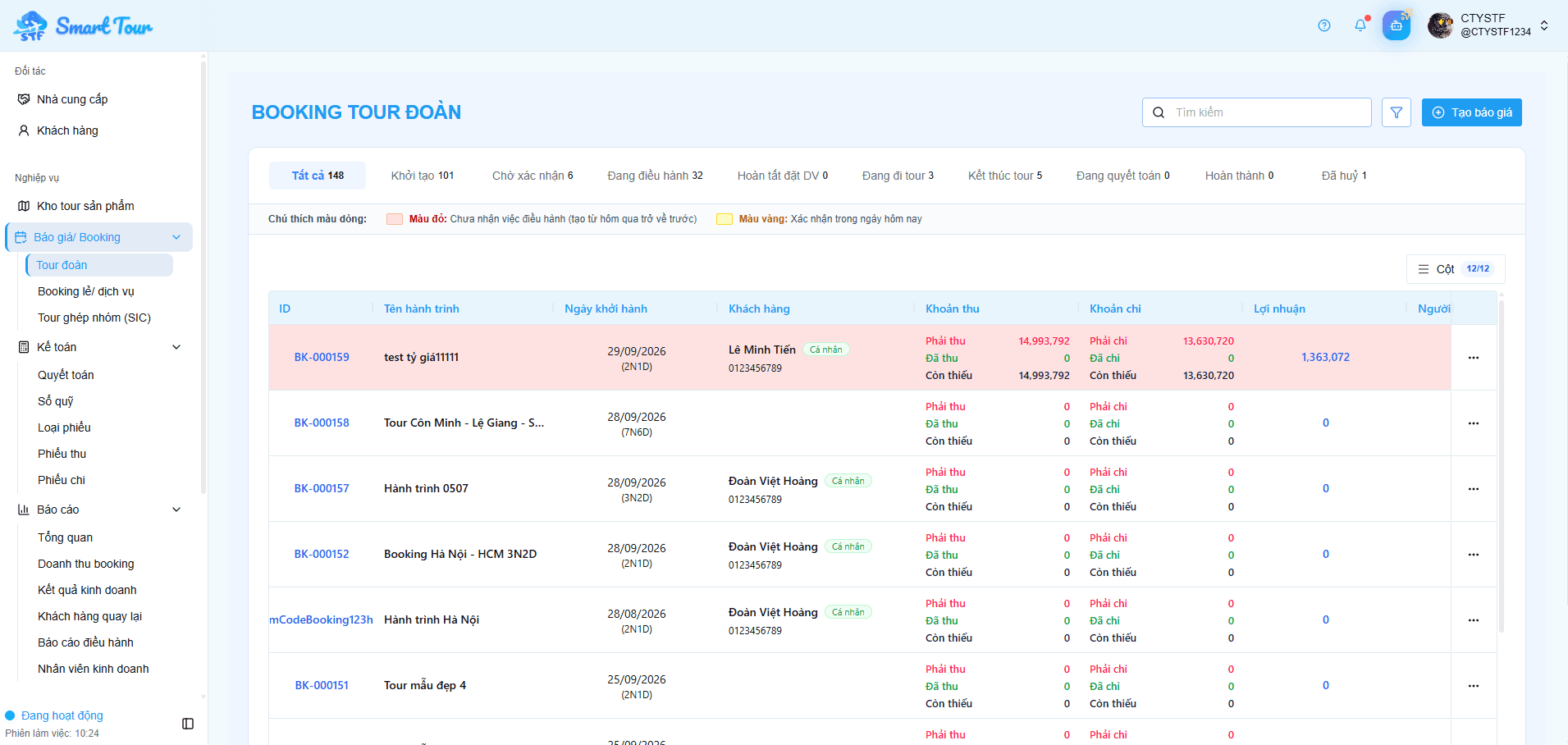Click the Smart Tour logo
The image size is (1568, 745).
click(83, 25)
